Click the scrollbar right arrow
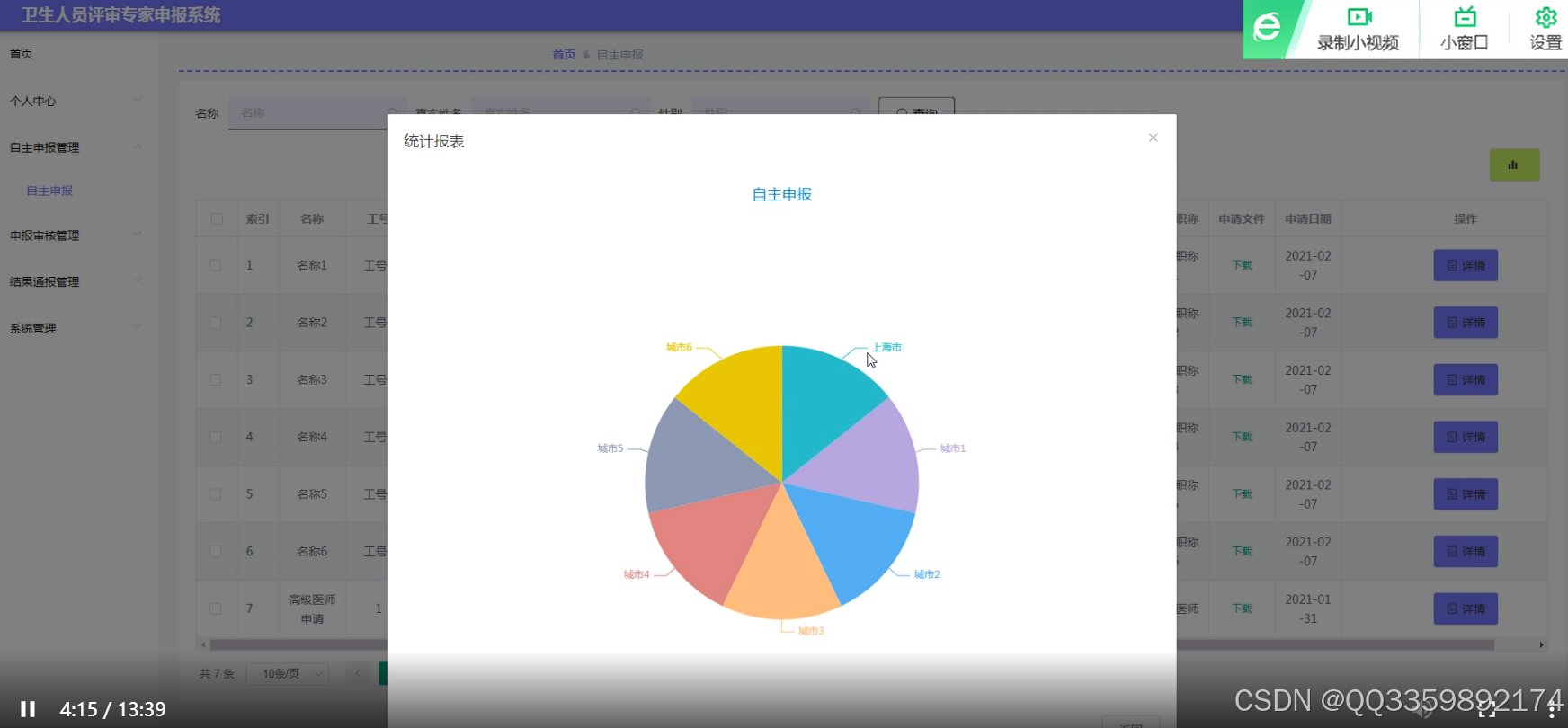Viewport: 1568px width, 728px height. tap(1541, 644)
